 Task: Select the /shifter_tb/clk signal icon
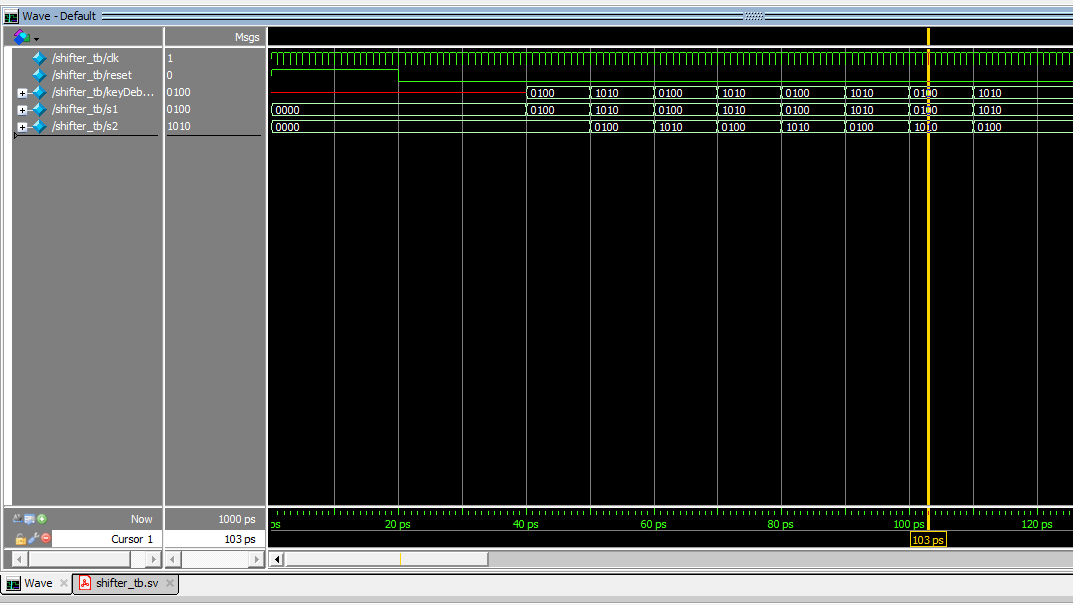(x=40, y=58)
